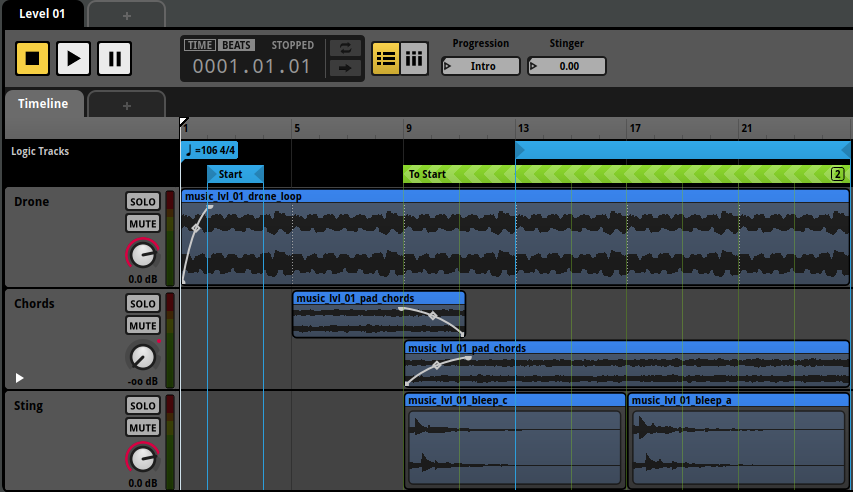Click the lower pad_chords fade-in curve handle
The image size is (853, 492).
click(437, 365)
